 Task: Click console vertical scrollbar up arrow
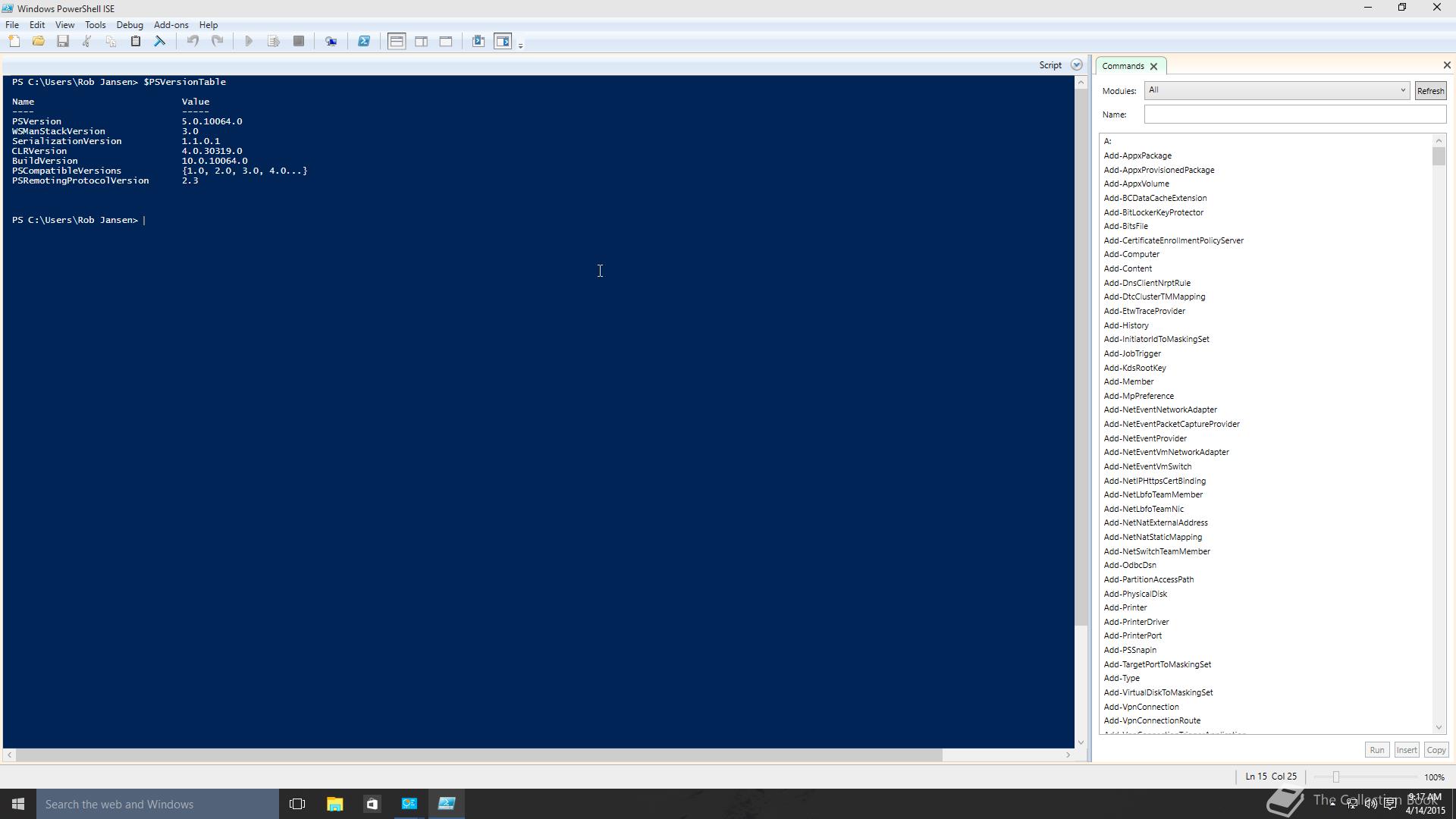tap(1081, 83)
